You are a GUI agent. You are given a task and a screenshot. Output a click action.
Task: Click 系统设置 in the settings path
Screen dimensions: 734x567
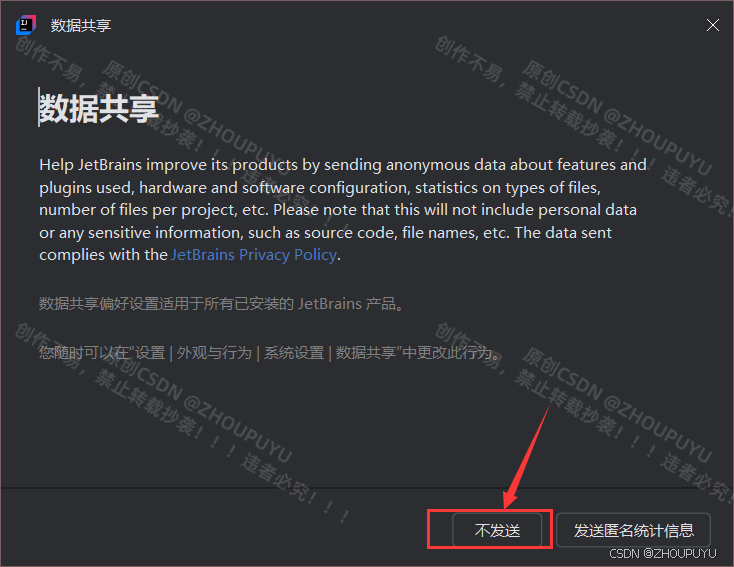294,353
